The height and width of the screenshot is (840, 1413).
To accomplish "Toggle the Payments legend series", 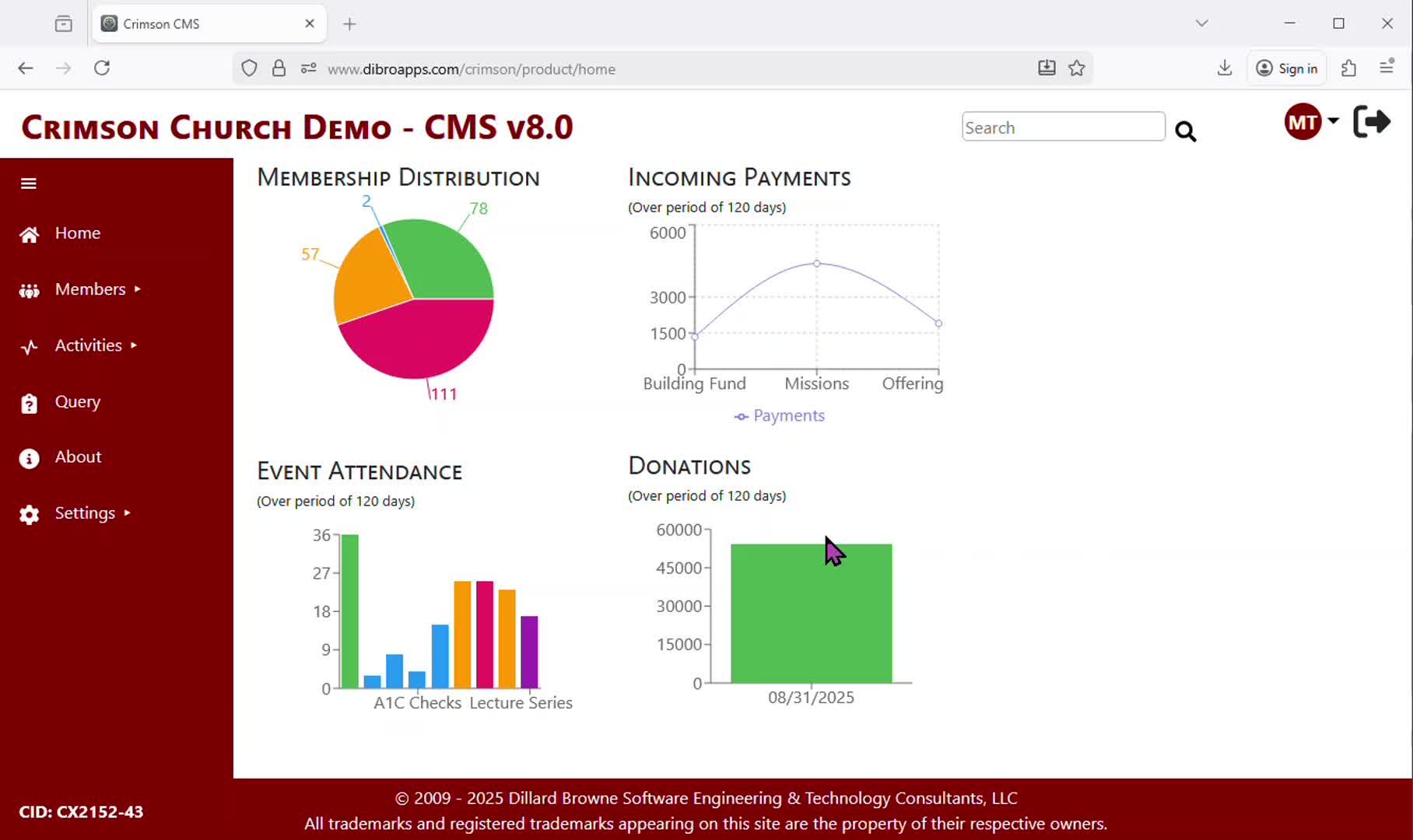I will 780,416.
